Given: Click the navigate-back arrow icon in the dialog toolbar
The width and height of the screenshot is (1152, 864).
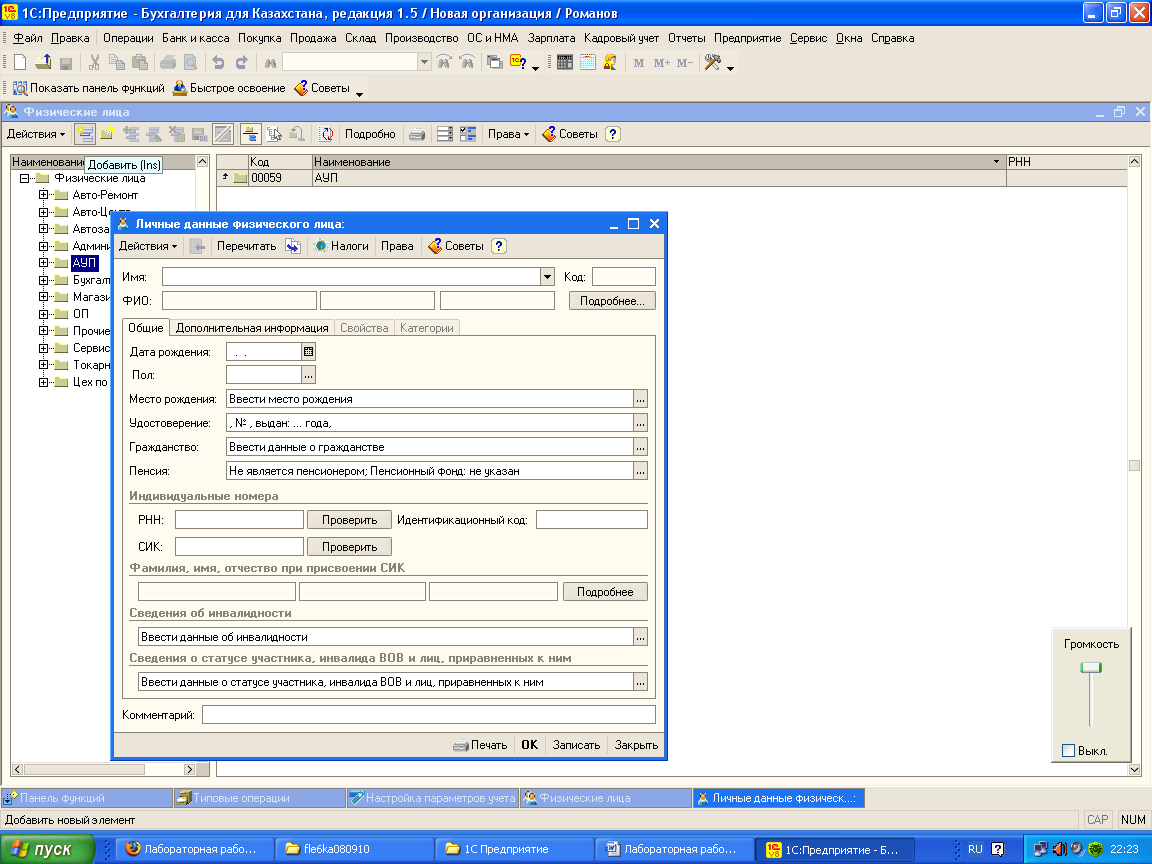Looking at the screenshot, I should point(197,246).
